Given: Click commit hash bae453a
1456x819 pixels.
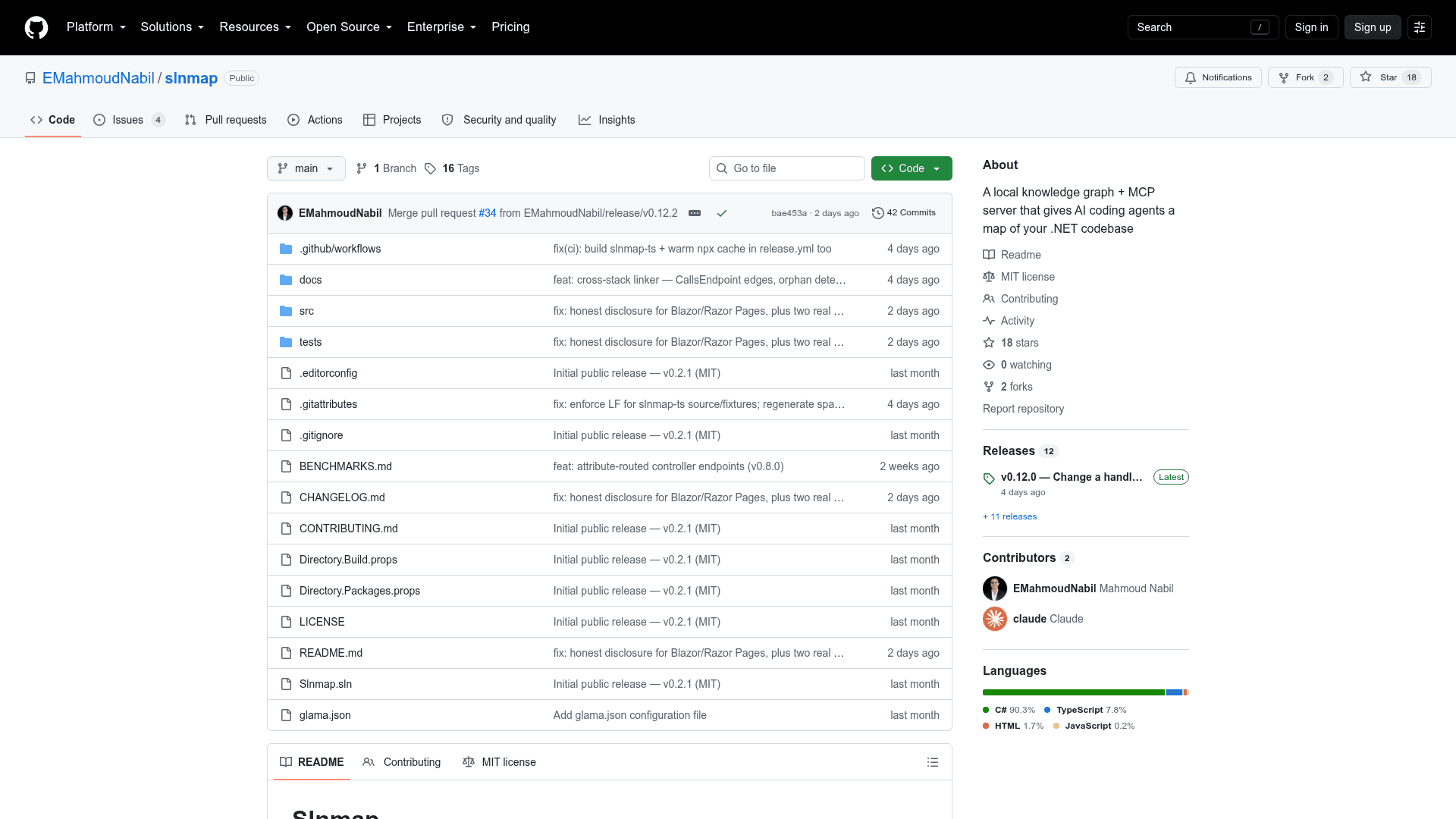Looking at the screenshot, I should (x=789, y=213).
